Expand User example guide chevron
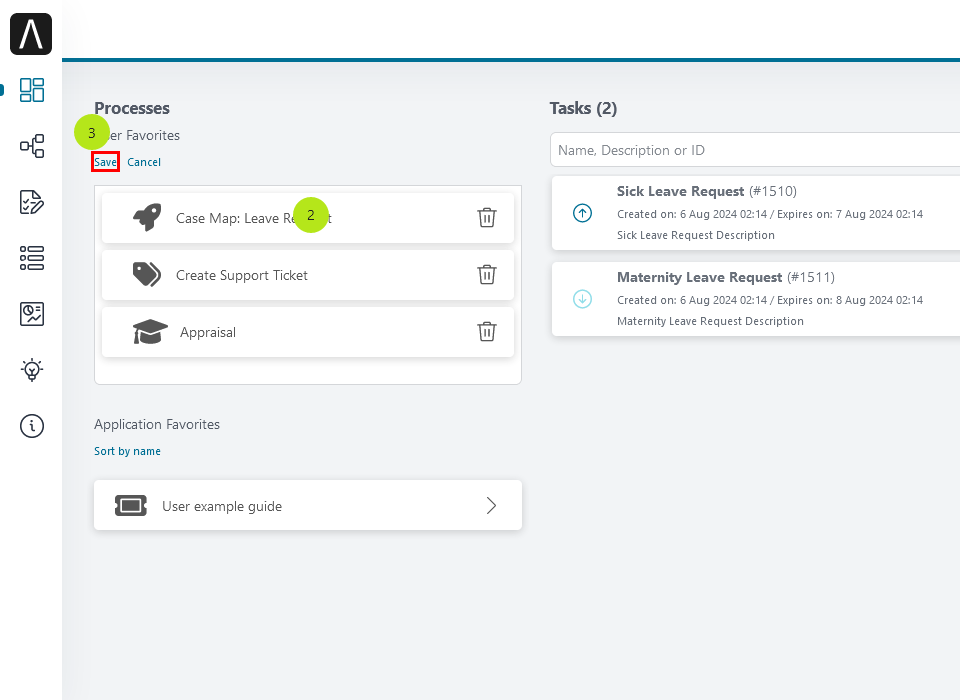960x700 pixels. (491, 505)
